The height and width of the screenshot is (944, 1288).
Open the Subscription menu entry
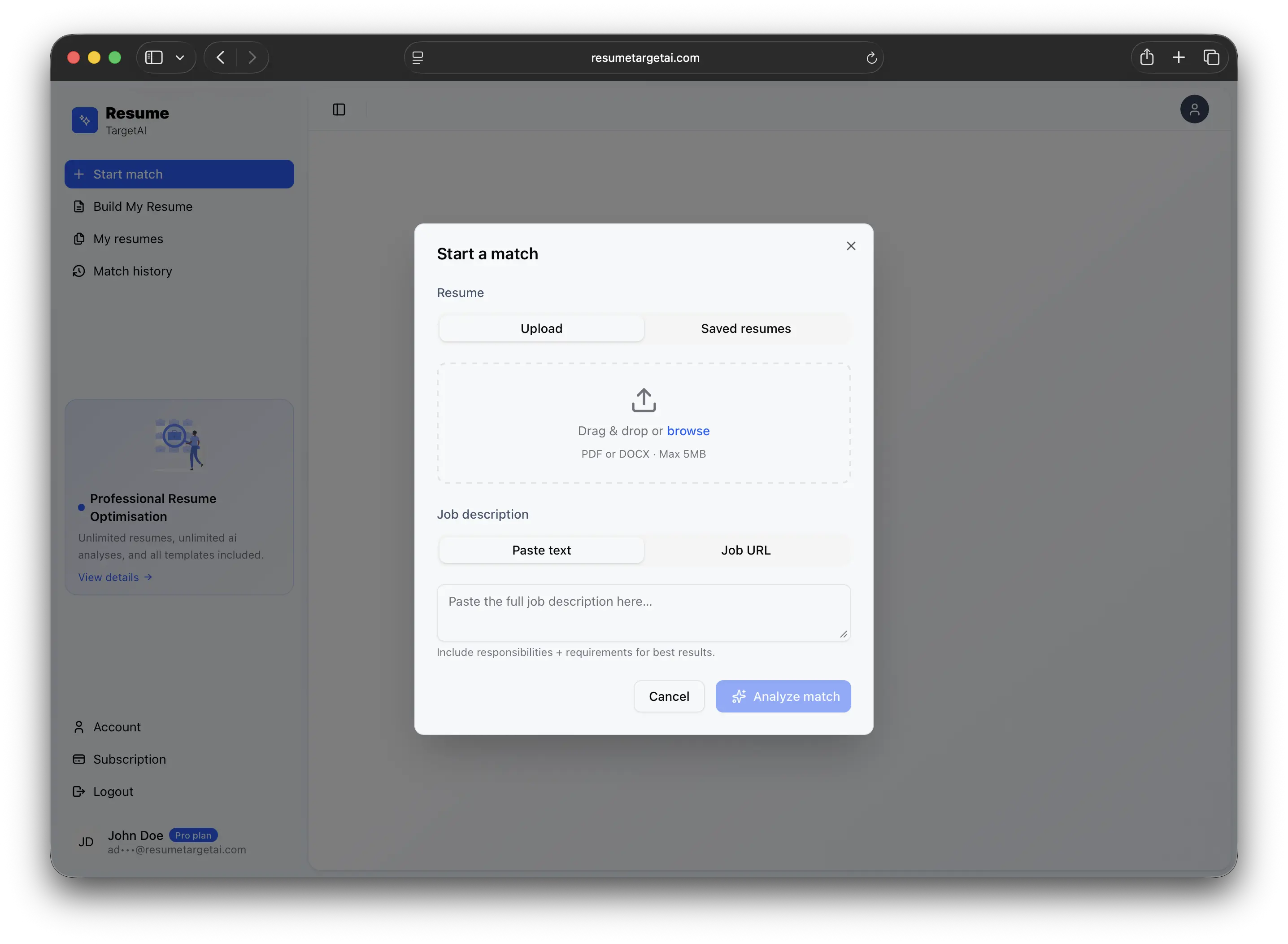coord(130,760)
